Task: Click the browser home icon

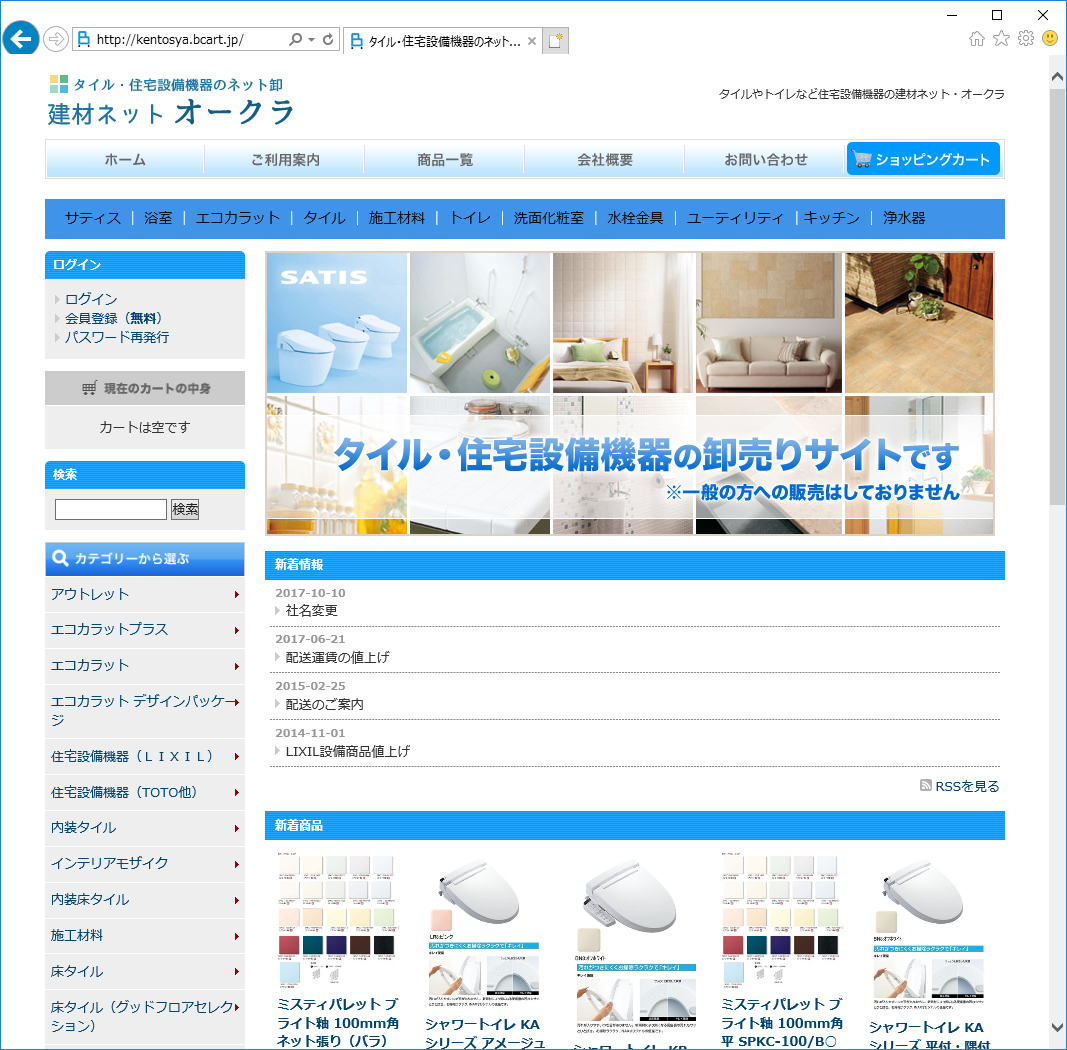Action: coord(976,39)
